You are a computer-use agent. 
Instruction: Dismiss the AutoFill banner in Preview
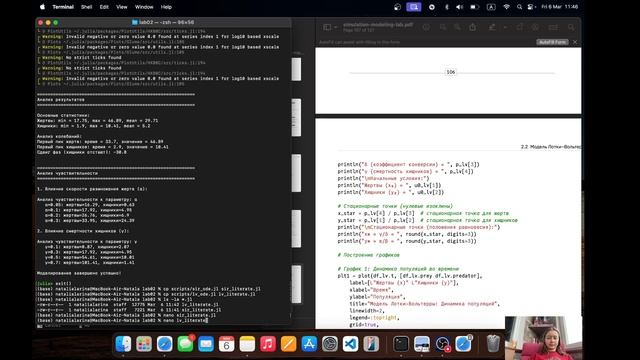575,42
